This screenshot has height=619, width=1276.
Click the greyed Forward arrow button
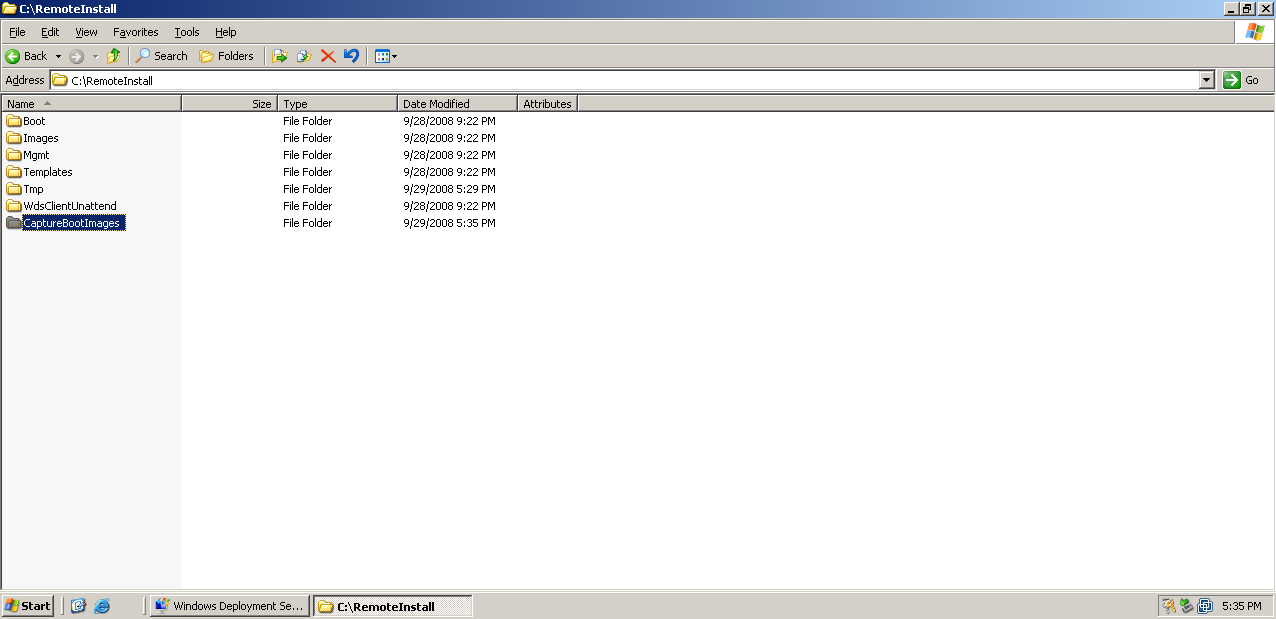click(x=77, y=56)
